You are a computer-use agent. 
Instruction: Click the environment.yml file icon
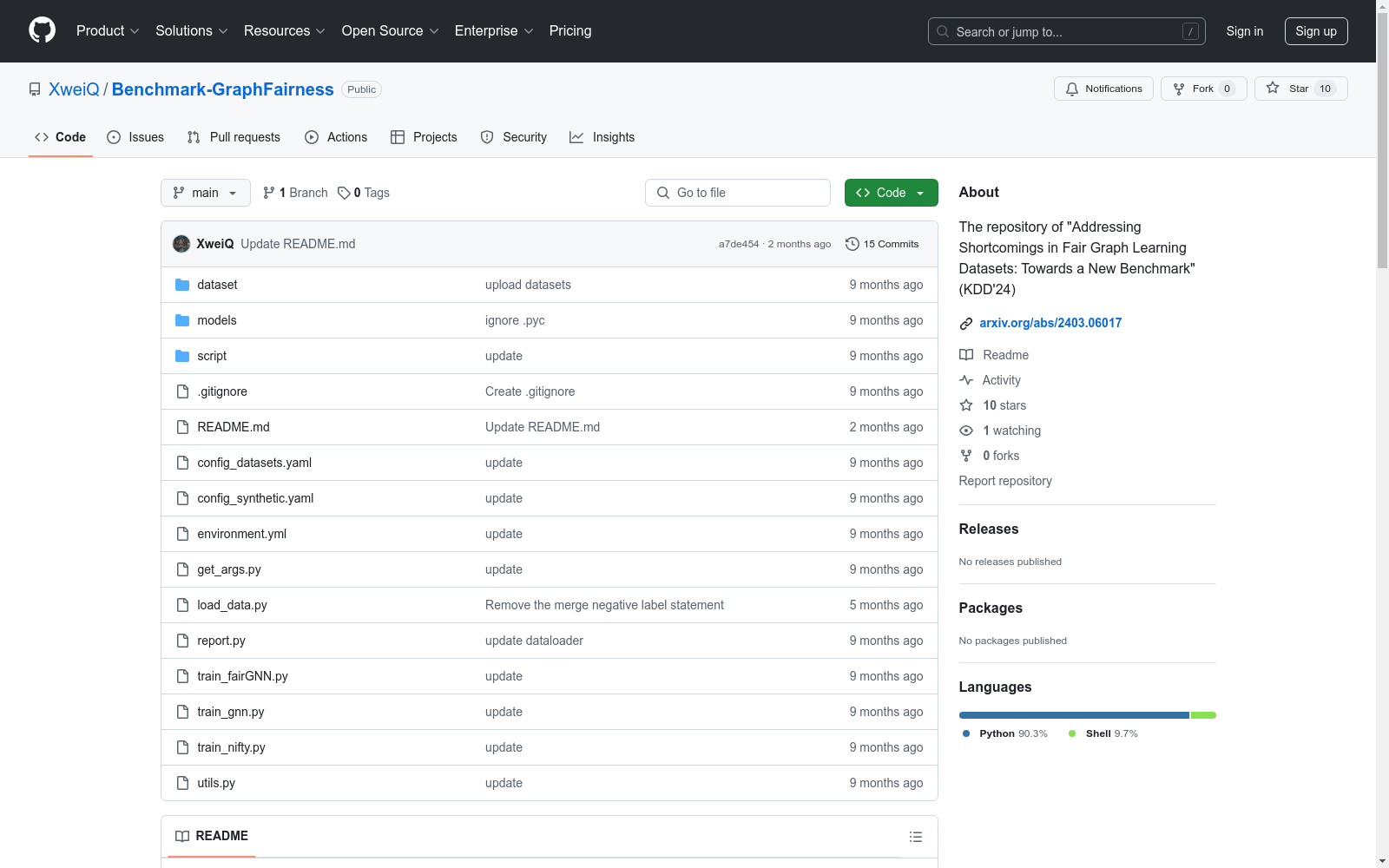[x=182, y=534]
